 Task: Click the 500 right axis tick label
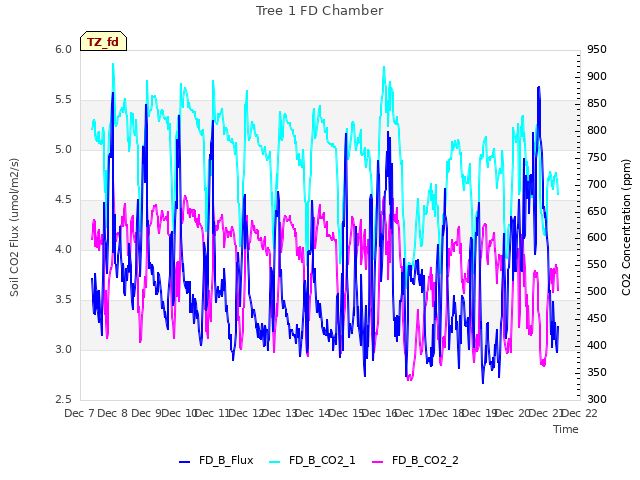point(597,291)
